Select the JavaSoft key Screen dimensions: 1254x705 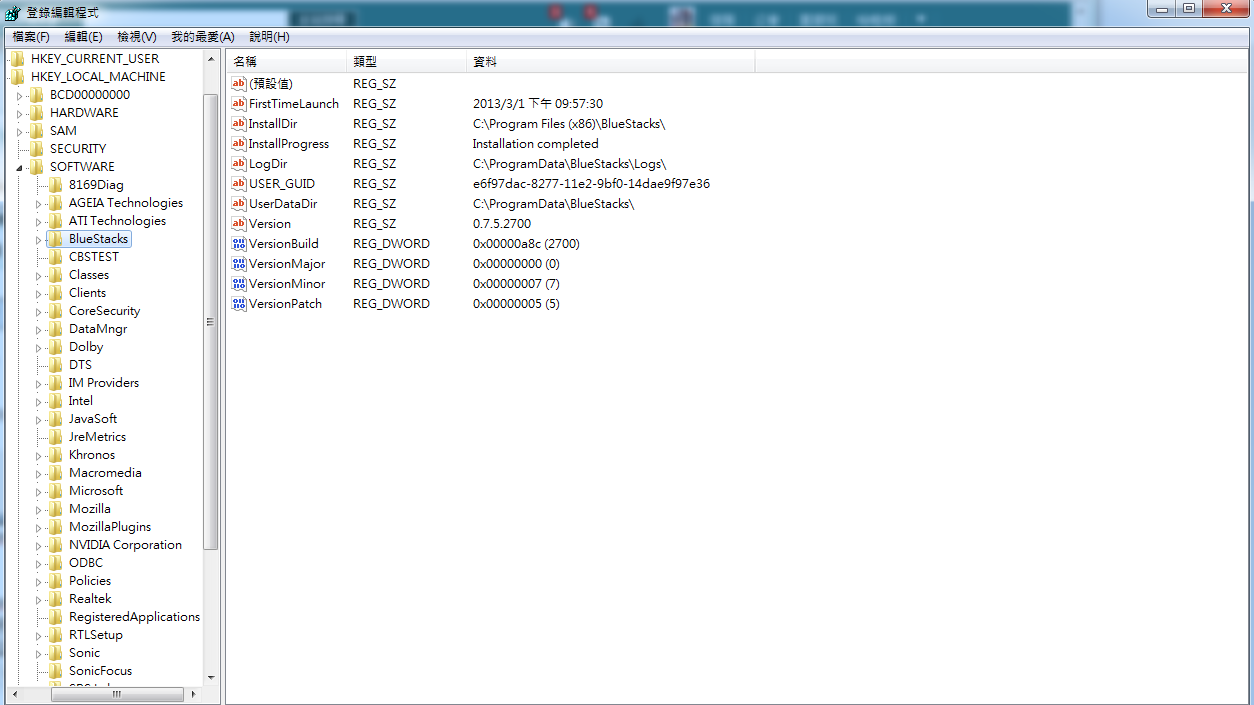[93, 419]
